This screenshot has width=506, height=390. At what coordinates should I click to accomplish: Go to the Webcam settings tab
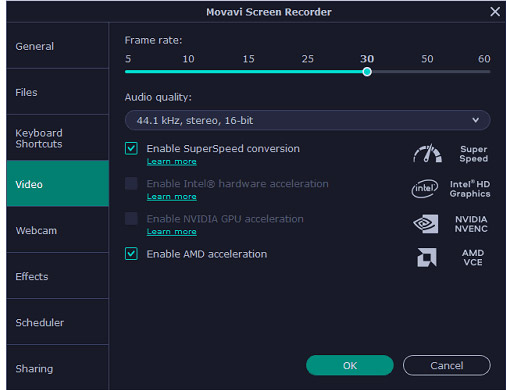[57, 230]
